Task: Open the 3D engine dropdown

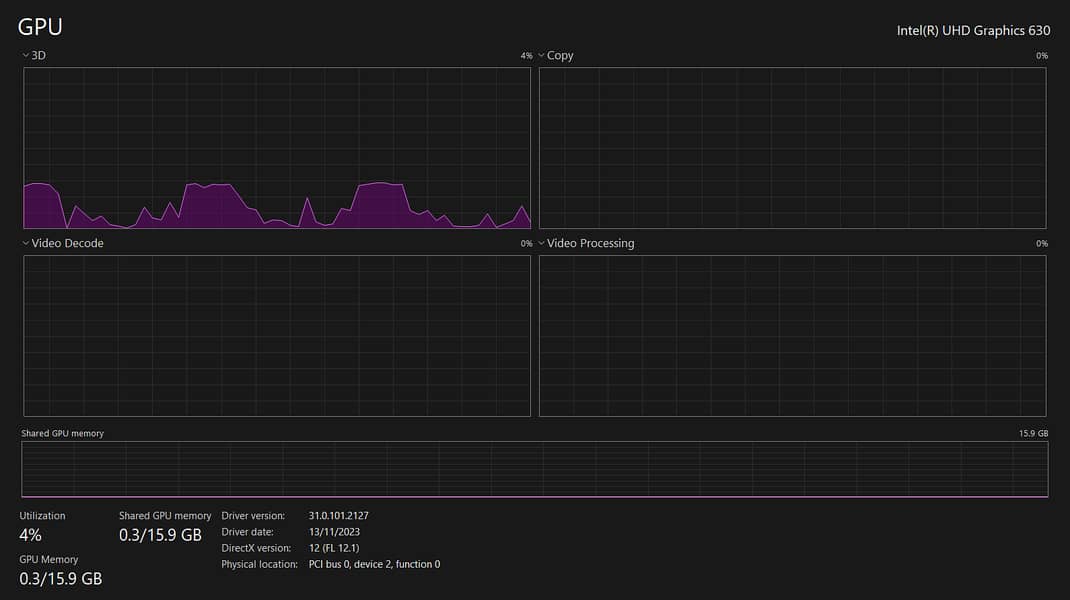Action: tap(34, 56)
